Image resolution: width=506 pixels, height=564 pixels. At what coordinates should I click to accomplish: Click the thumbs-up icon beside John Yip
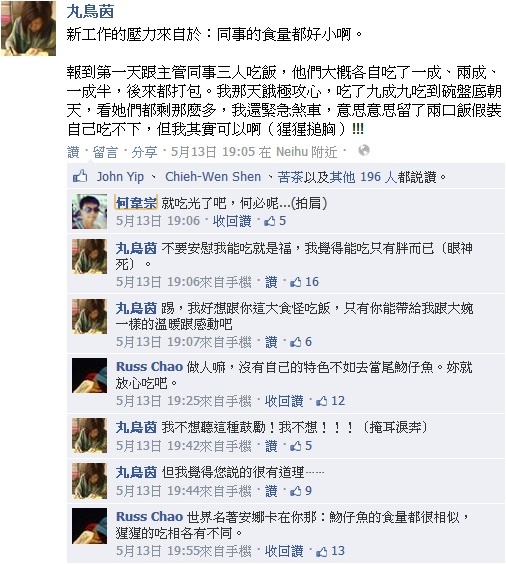point(80,176)
